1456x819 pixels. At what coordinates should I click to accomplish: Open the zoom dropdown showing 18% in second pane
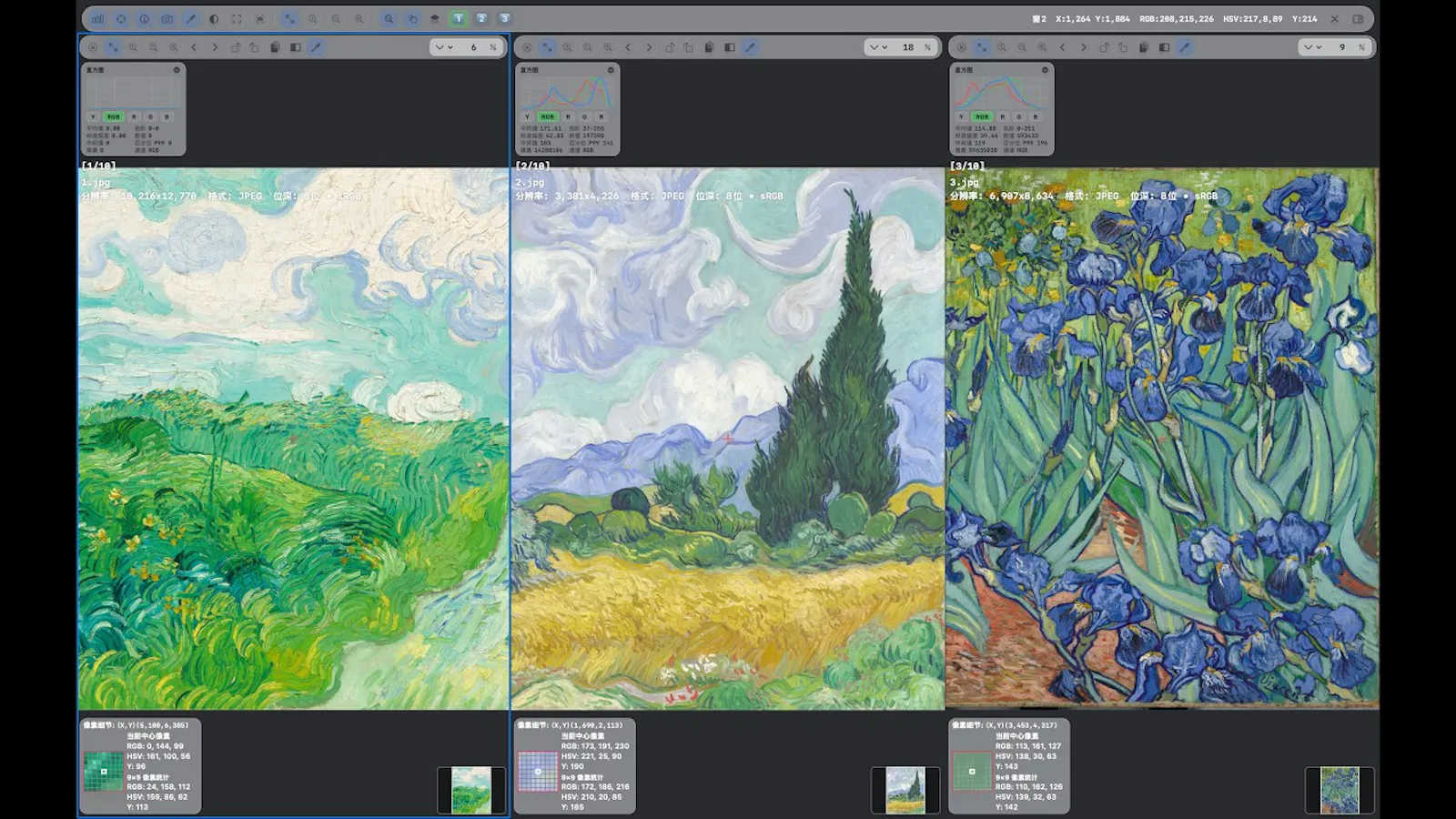click(x=878, y=47)
